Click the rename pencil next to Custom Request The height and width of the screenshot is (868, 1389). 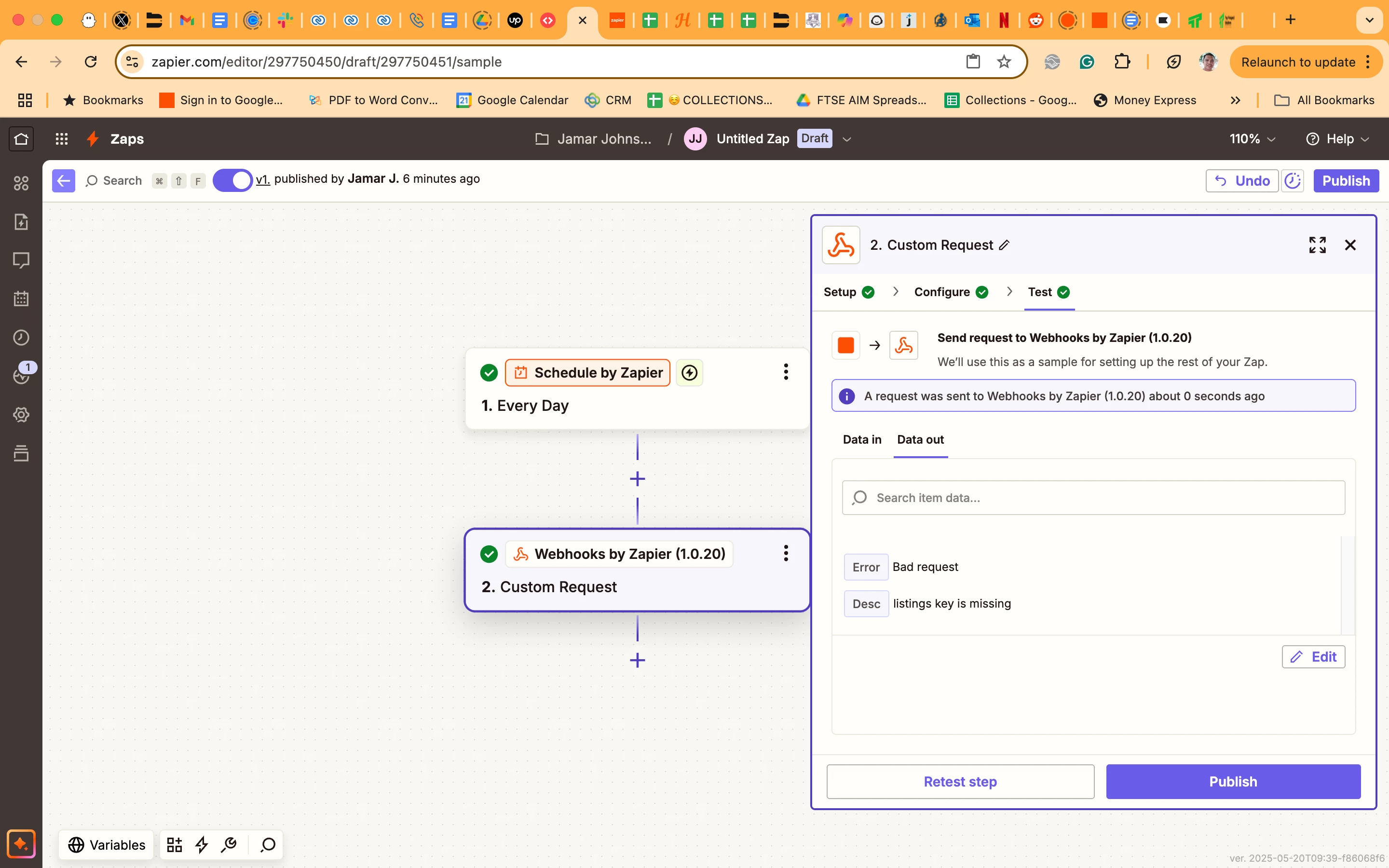[1004, 245]
